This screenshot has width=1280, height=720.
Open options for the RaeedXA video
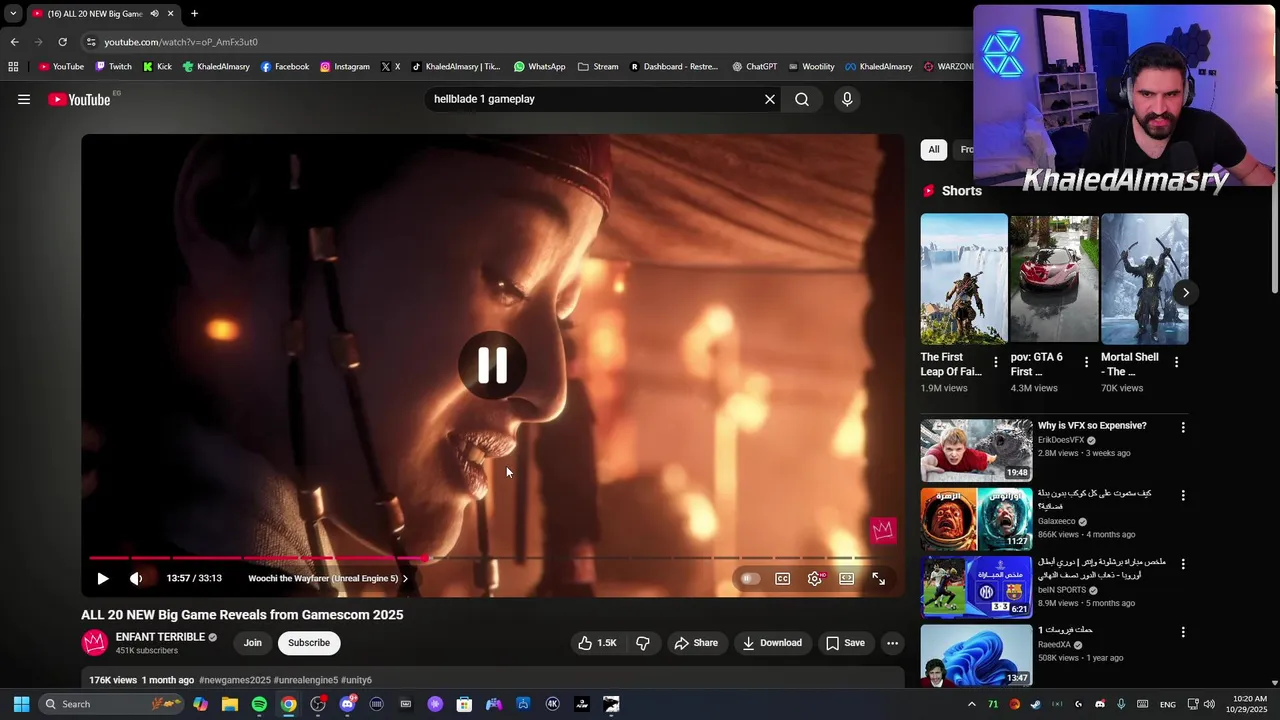point(1183,632)
